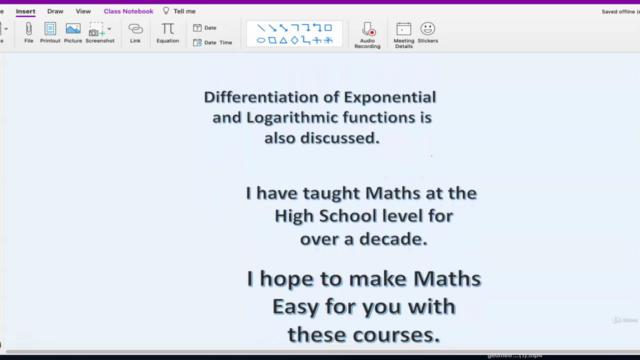Select the straight line shape
Screen dimensions: 640x360
click(x=261, y=28)
